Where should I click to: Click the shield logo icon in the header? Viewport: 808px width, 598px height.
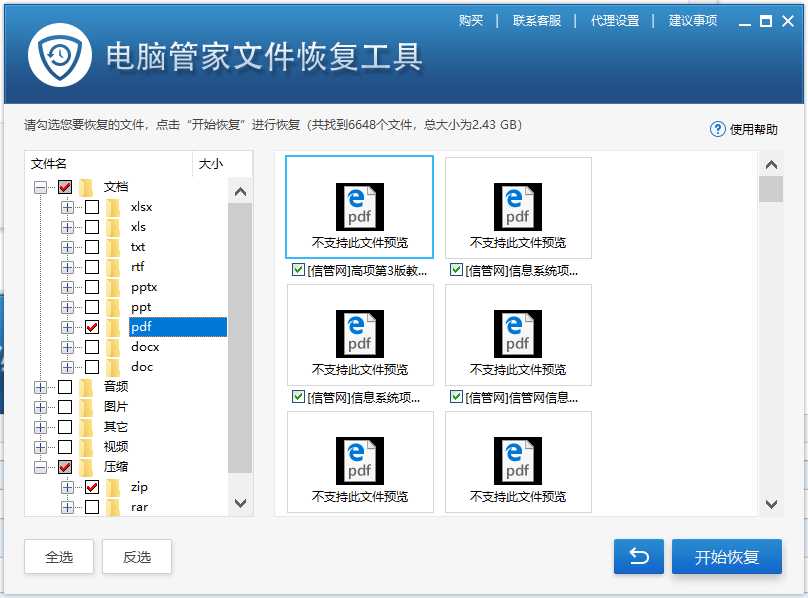click(60, 55)
